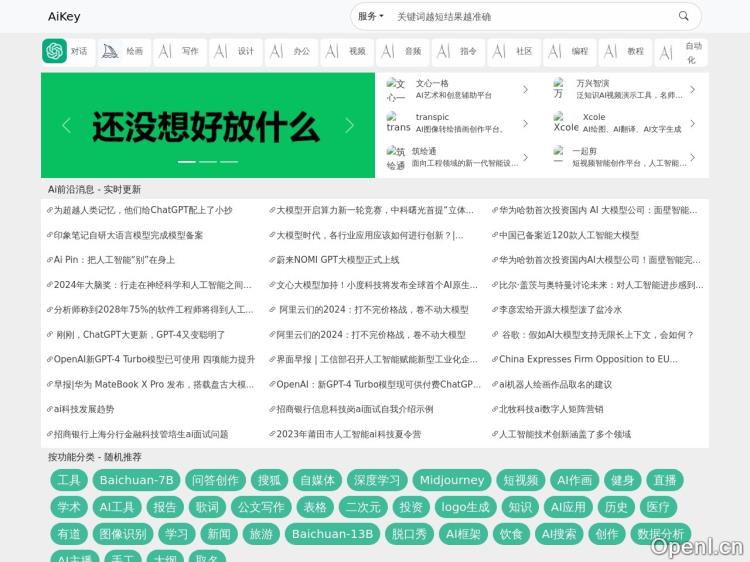
Task: Click the Xcole tool icon
Action: [x=565, y=123]
